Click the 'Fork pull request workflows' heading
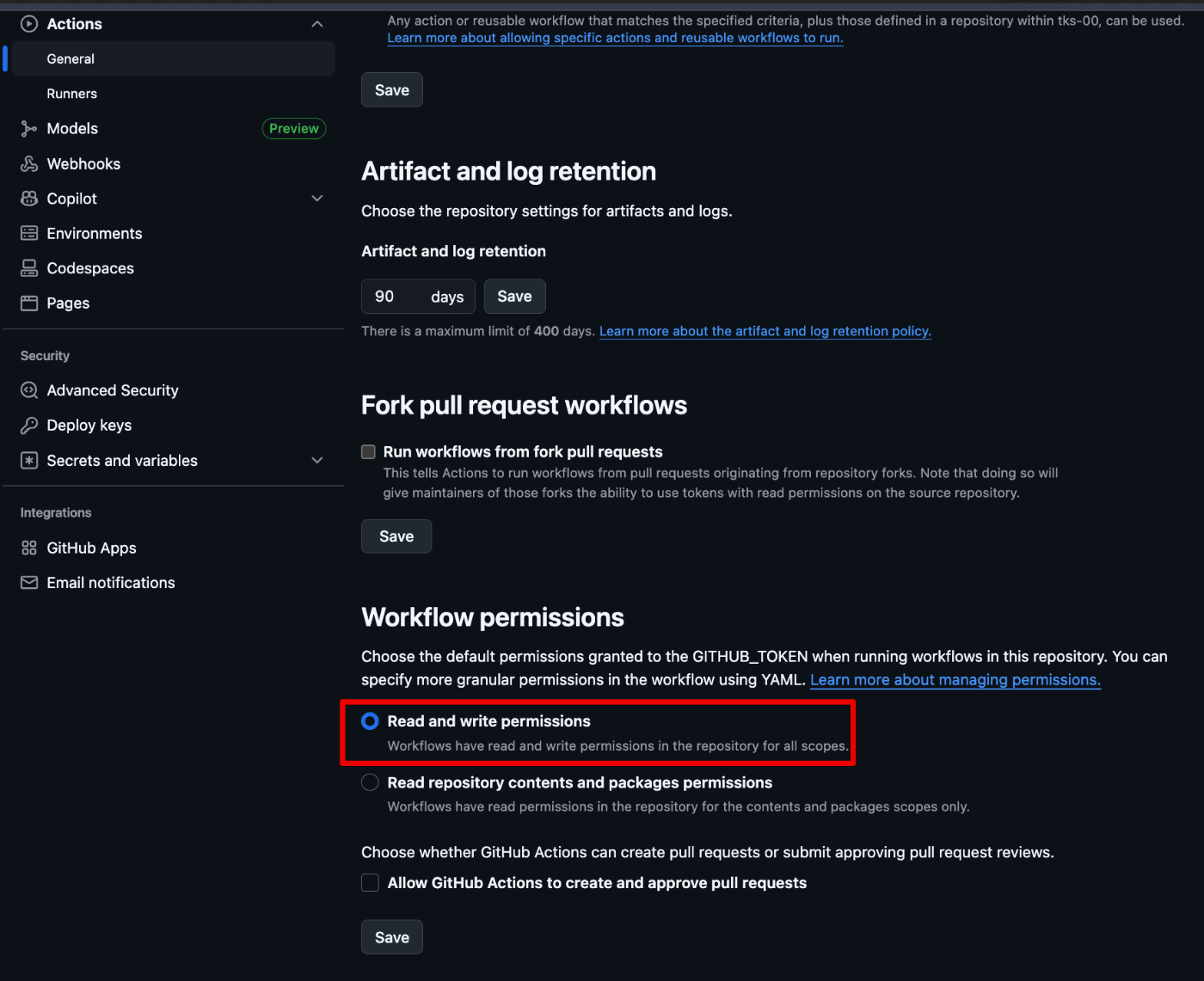Screen dimensions: 1204x981 (x=525, y=406)
